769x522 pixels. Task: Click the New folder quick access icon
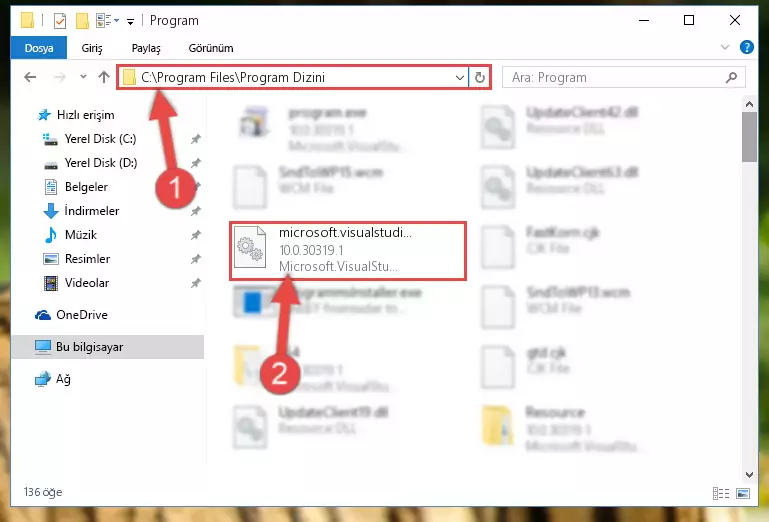pos(82,21)
